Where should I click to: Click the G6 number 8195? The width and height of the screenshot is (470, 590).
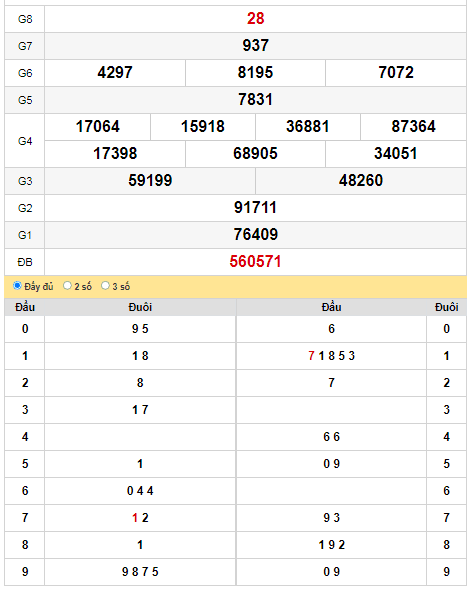255,73
